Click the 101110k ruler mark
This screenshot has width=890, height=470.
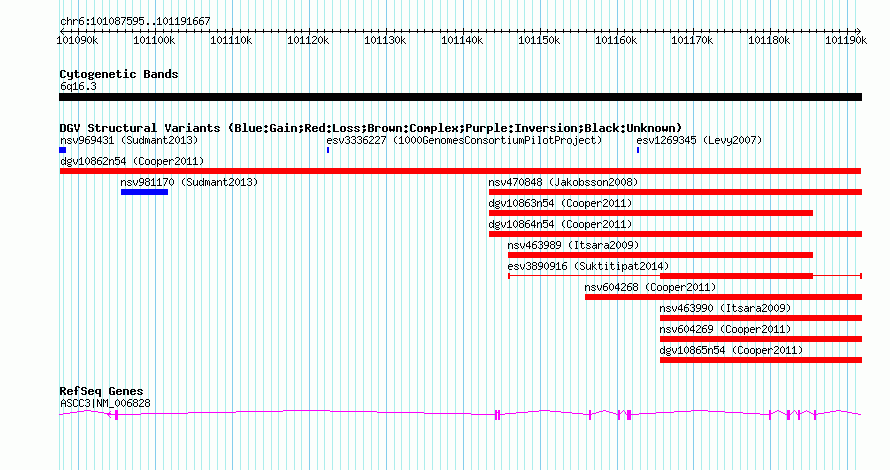pos(231,40)
